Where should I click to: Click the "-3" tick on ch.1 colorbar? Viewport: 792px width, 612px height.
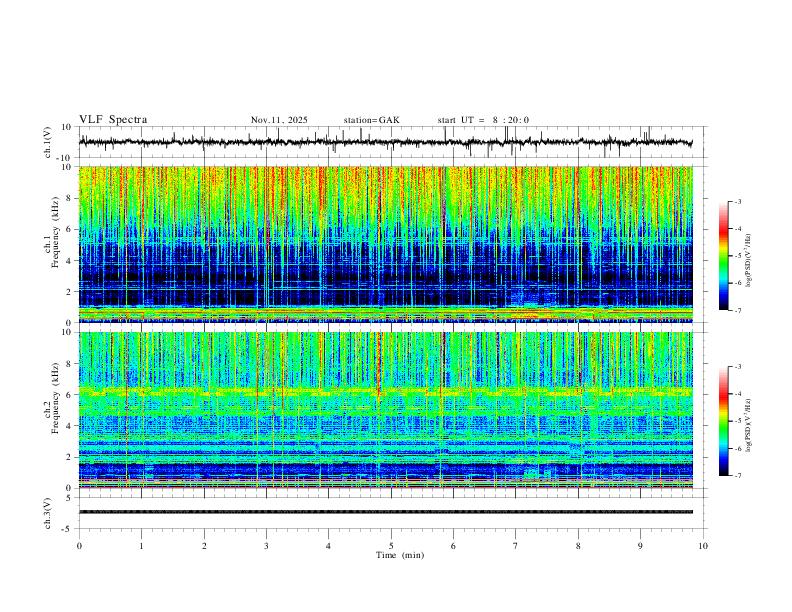(x=737, y=201)
